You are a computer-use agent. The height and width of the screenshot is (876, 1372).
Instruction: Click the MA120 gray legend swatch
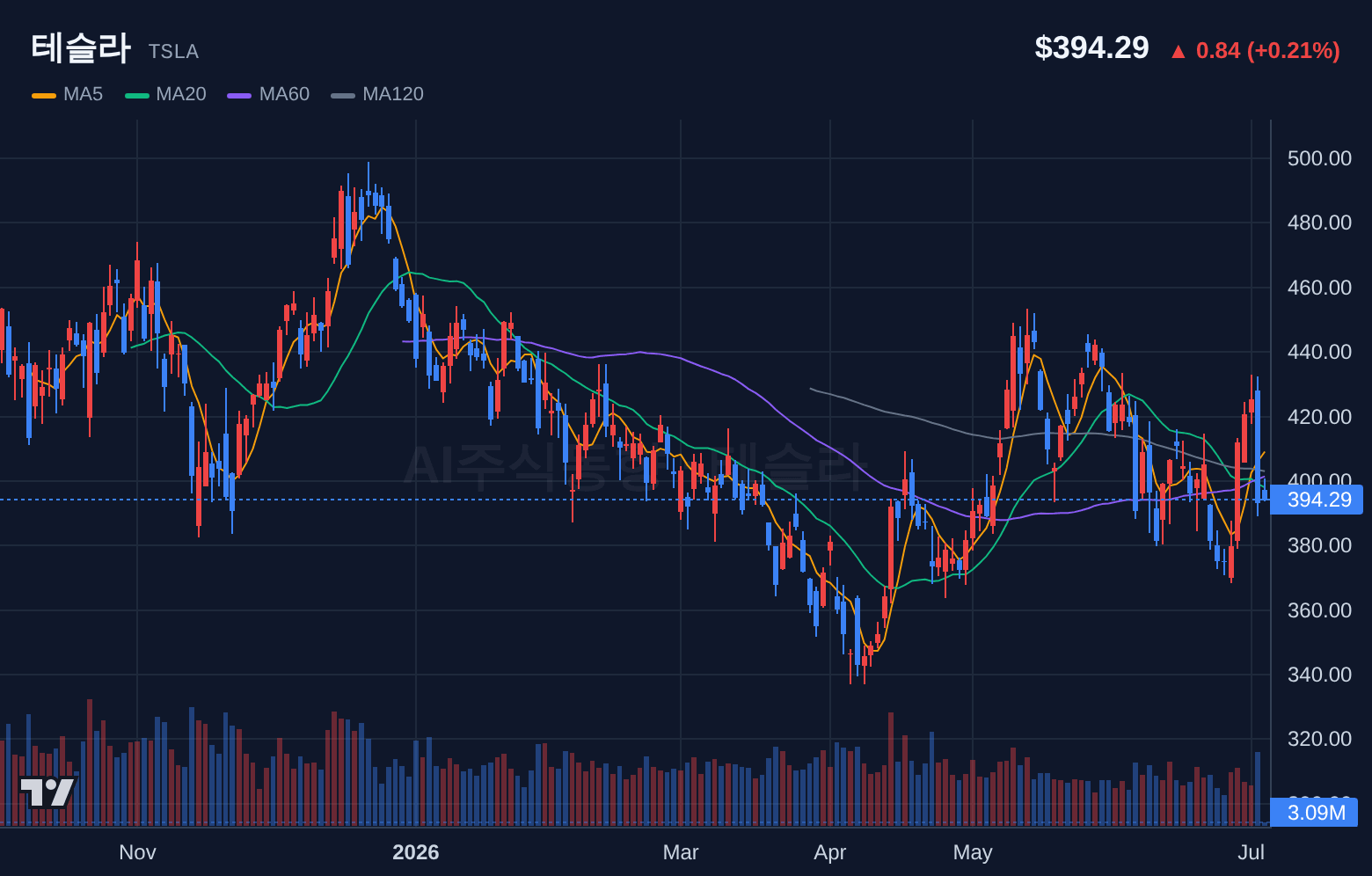343,95
